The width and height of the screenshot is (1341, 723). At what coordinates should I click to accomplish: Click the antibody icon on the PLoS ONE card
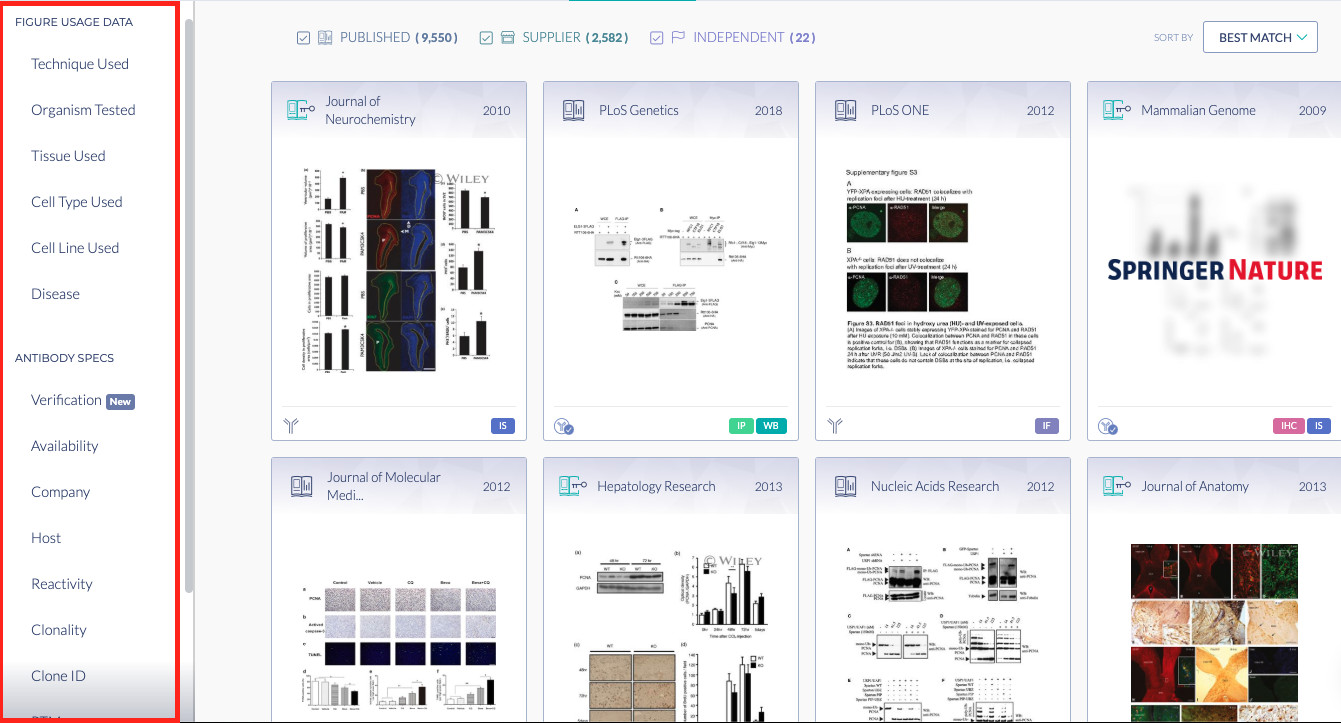835,426
